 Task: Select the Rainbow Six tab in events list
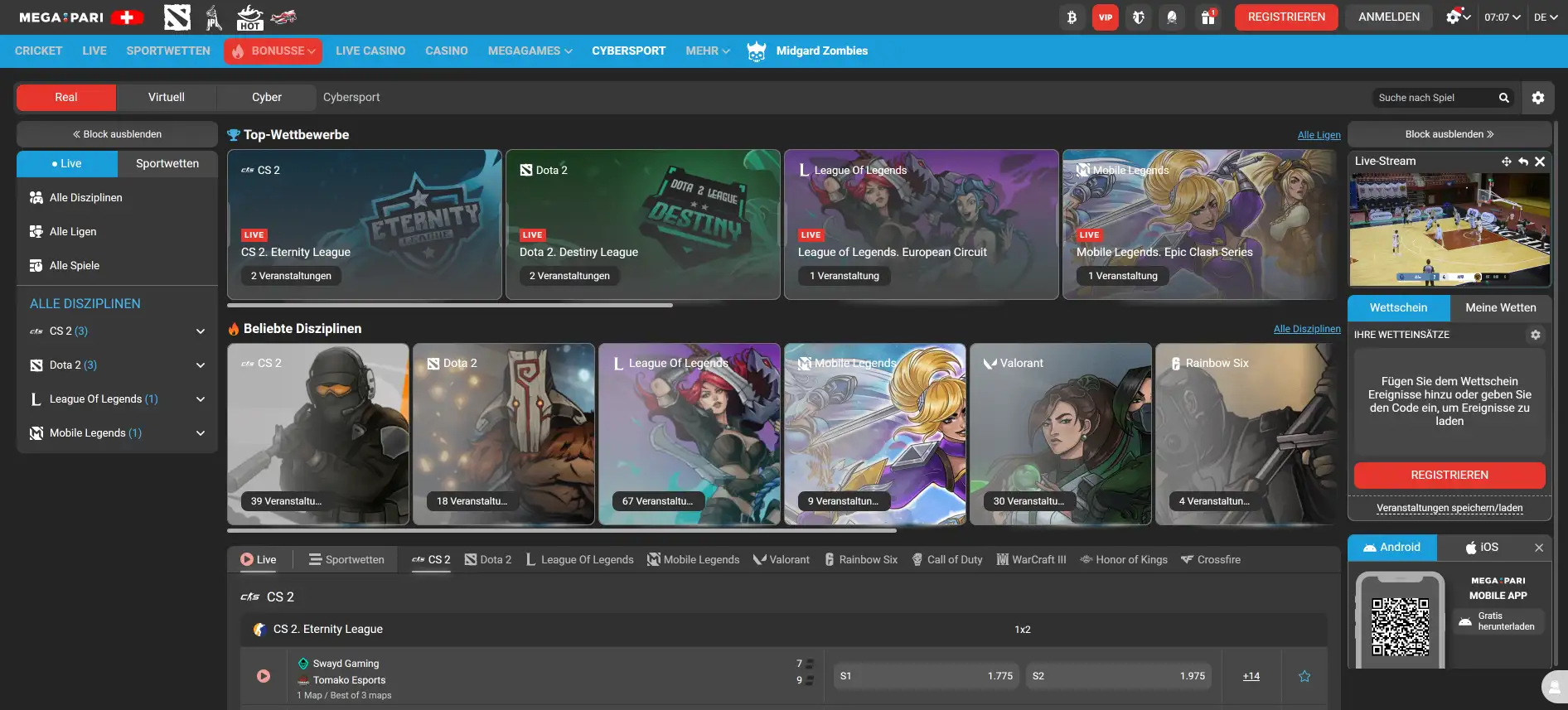point(860,560)
